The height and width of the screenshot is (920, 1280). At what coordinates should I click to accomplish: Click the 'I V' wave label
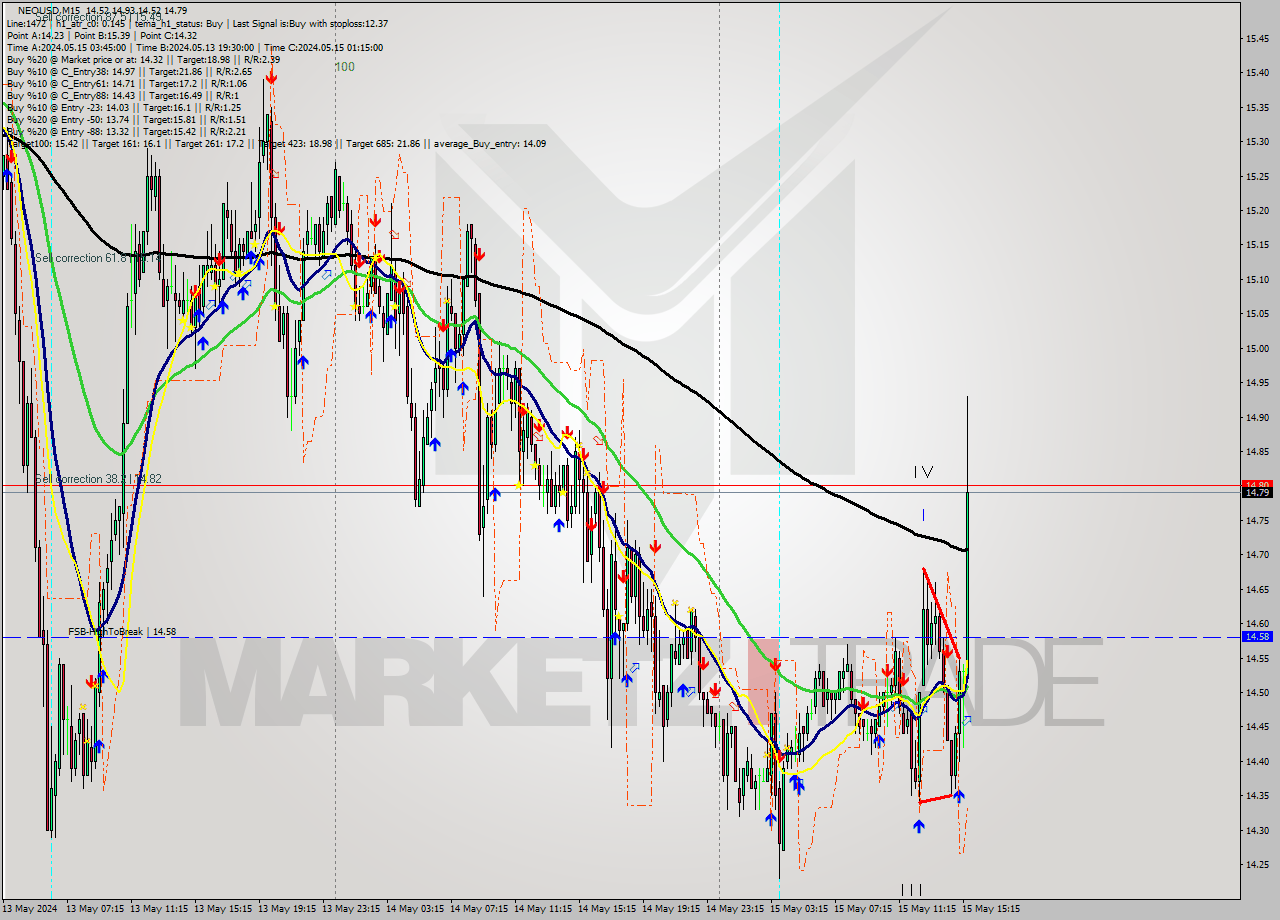923,471
